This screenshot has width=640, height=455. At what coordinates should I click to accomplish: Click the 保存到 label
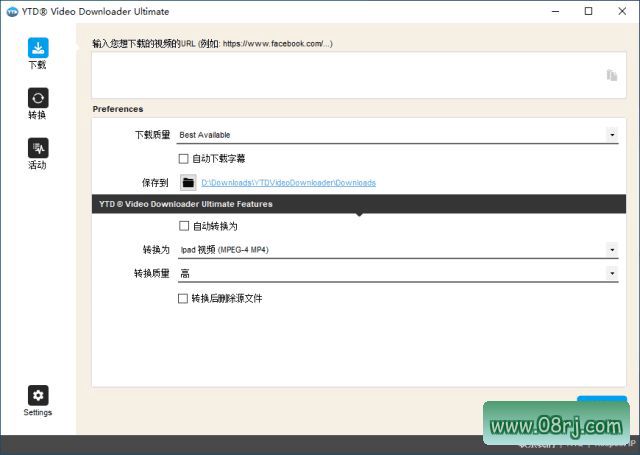point(155,182)
